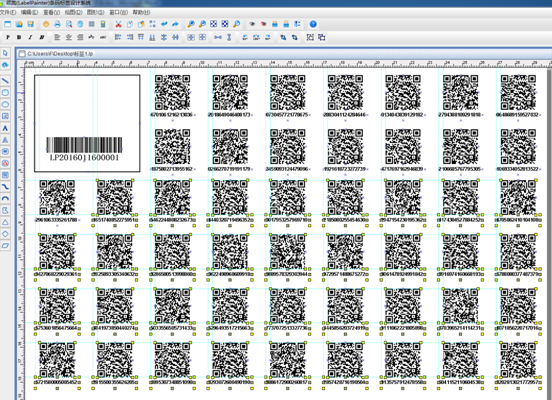552x400 pixels.
Task: Select the large label rectangle frame
Action: tap(87, 123)
